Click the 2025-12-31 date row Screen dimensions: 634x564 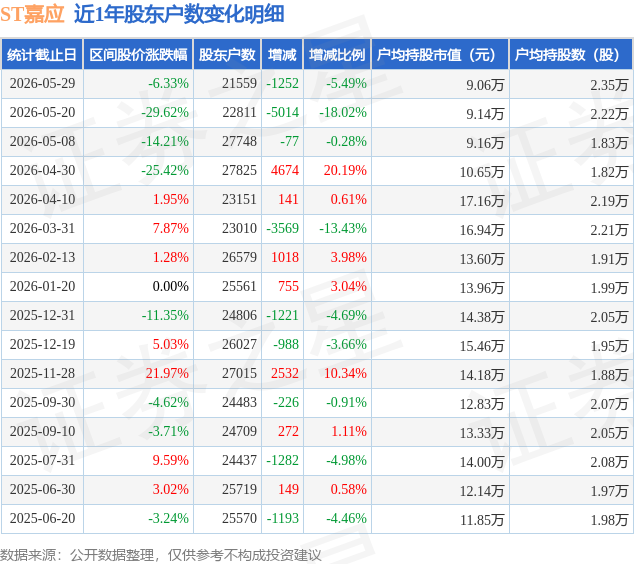pyautogui.click(x=317, y=315)
